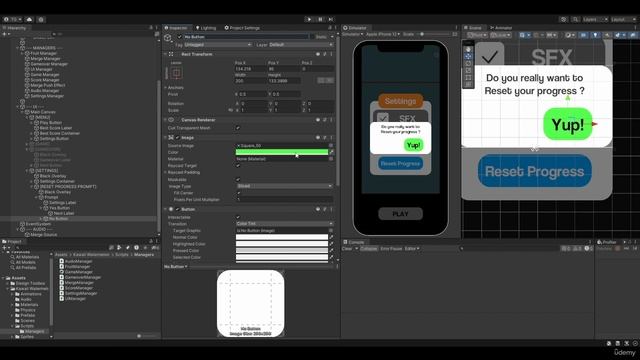Screen dimensions: 640x360
Task: Select the GameManager script asset
Action: coord(76,272)
